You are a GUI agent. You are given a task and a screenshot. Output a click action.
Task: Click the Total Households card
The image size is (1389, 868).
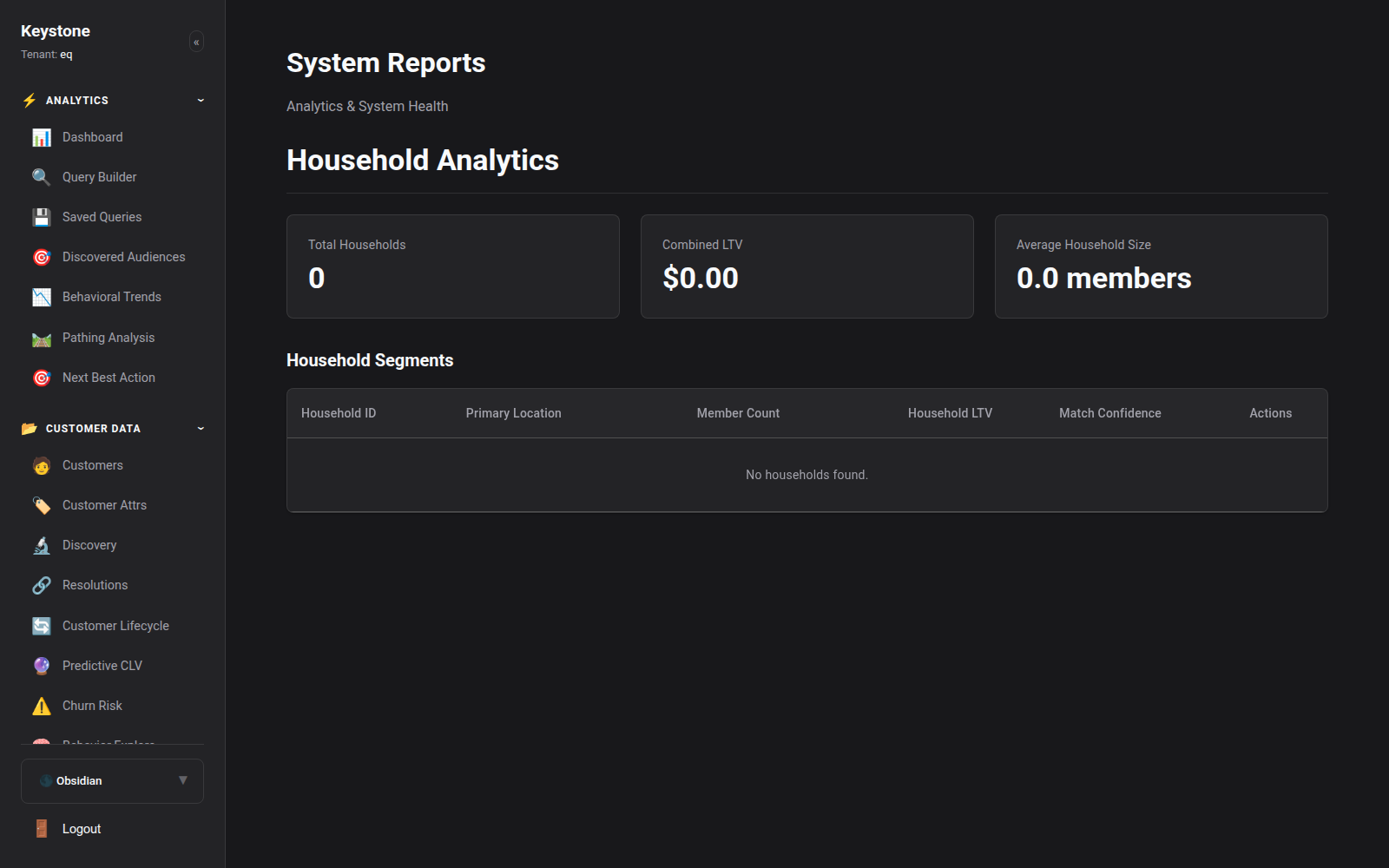(x=453, y=266)
